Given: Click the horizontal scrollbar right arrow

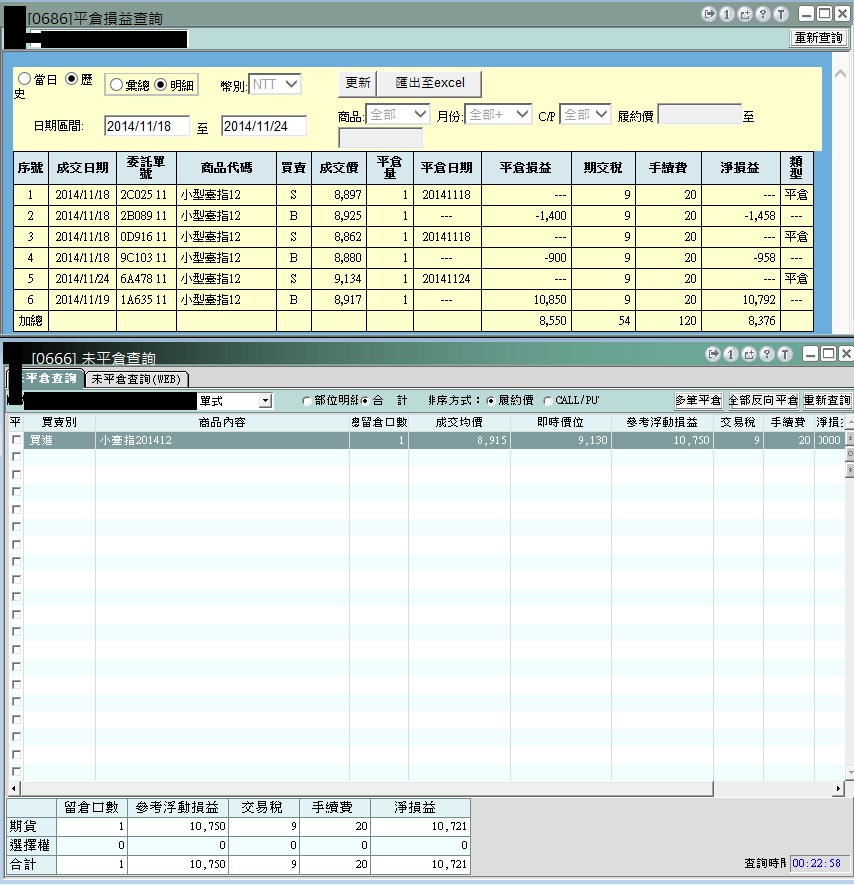Looking at the screenshot, I should [839, 788].
